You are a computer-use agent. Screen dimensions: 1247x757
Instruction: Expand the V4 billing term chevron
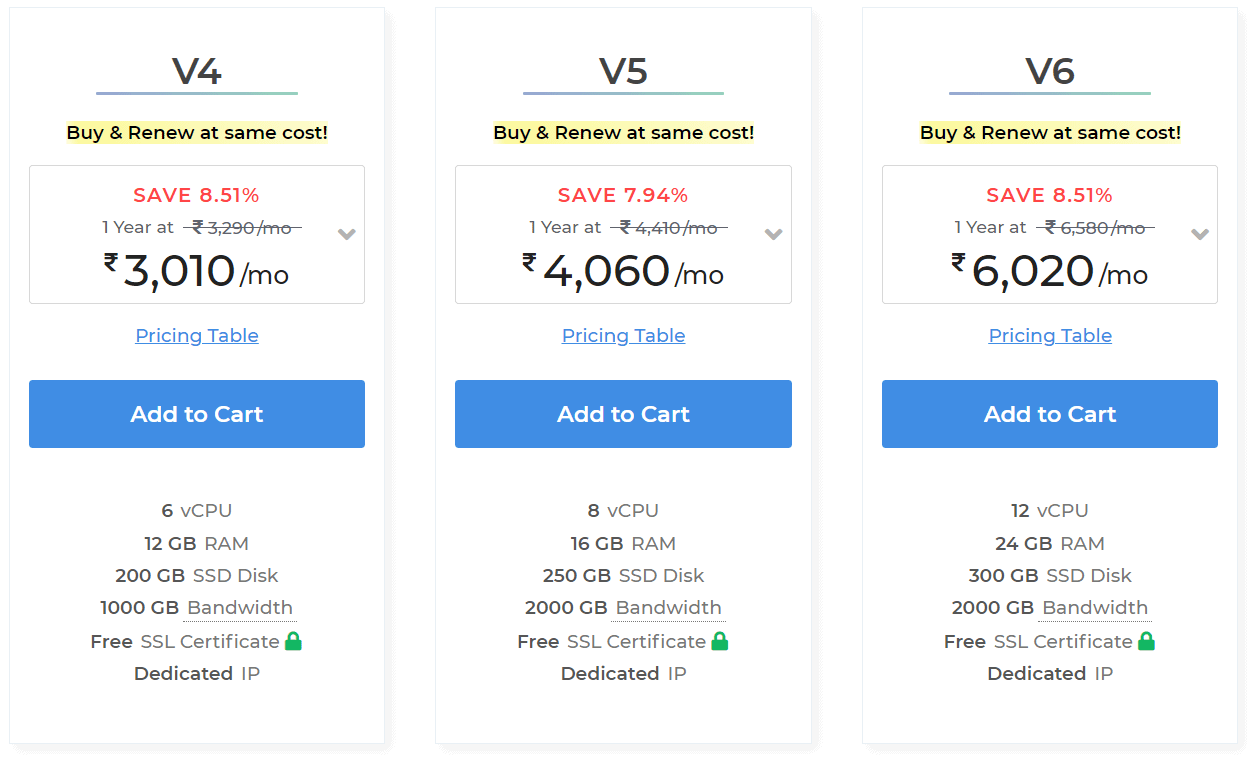click(347, 235)
